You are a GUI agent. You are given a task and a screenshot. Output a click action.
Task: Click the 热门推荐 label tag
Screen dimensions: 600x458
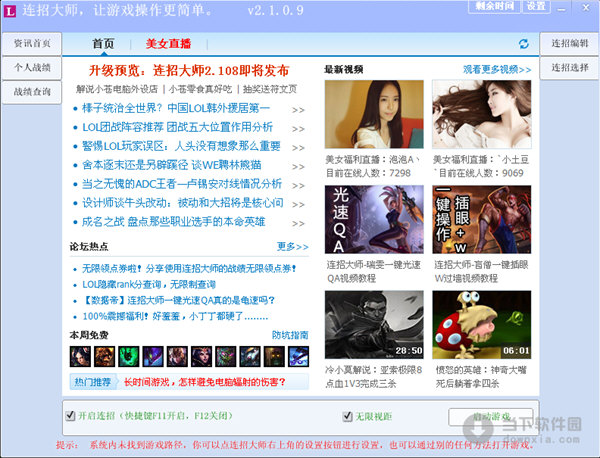point(92,382)
